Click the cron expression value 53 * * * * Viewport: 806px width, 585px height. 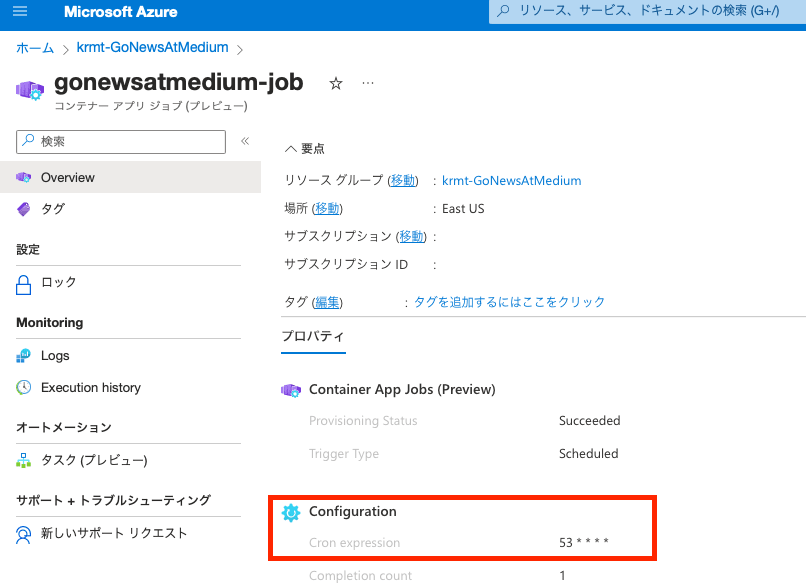584,542
